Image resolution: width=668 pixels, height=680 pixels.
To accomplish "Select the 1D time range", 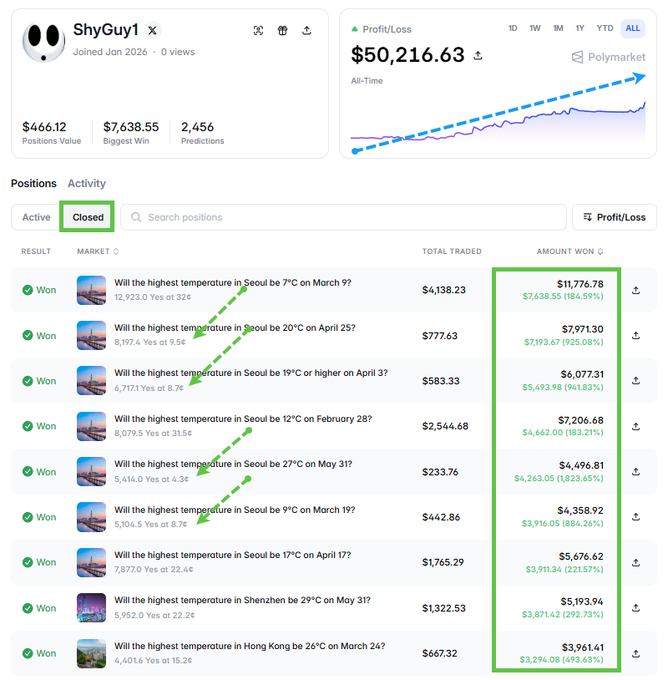I will (513, 28).
